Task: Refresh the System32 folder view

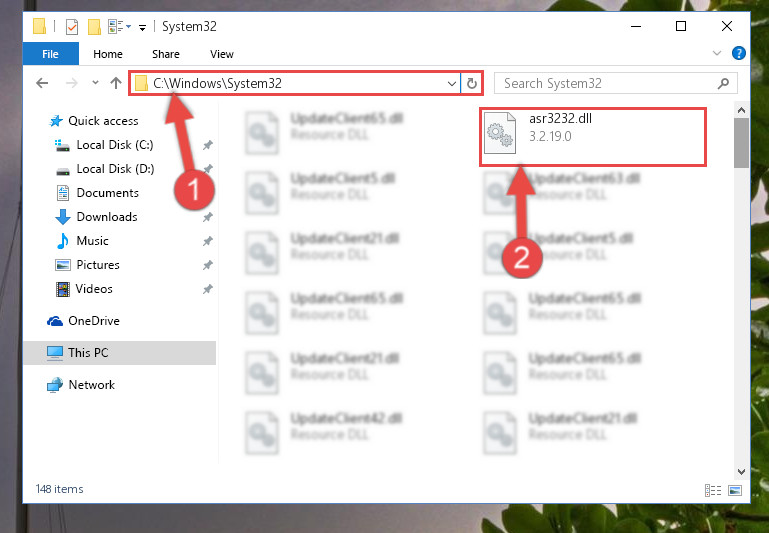Action: tap(472, 83)
